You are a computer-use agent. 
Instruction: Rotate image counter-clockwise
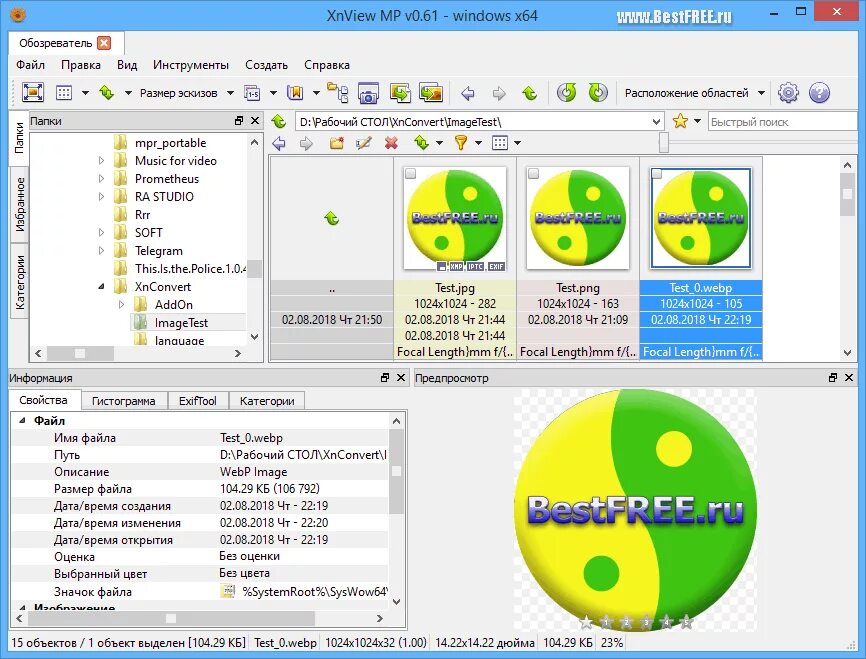(567, 93)
